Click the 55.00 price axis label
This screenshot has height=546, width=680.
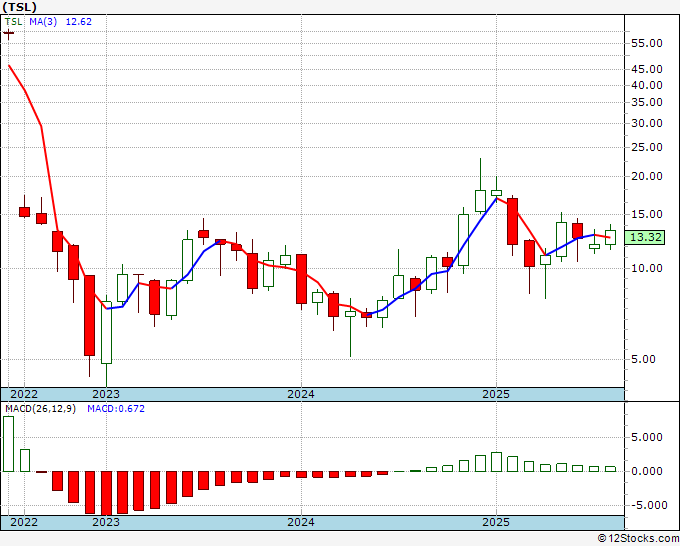(x=647, y=43)
